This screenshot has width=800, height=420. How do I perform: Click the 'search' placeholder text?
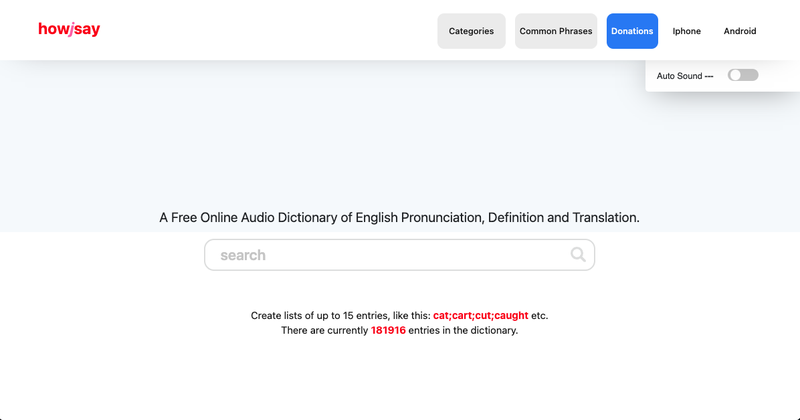coord(243,255)
